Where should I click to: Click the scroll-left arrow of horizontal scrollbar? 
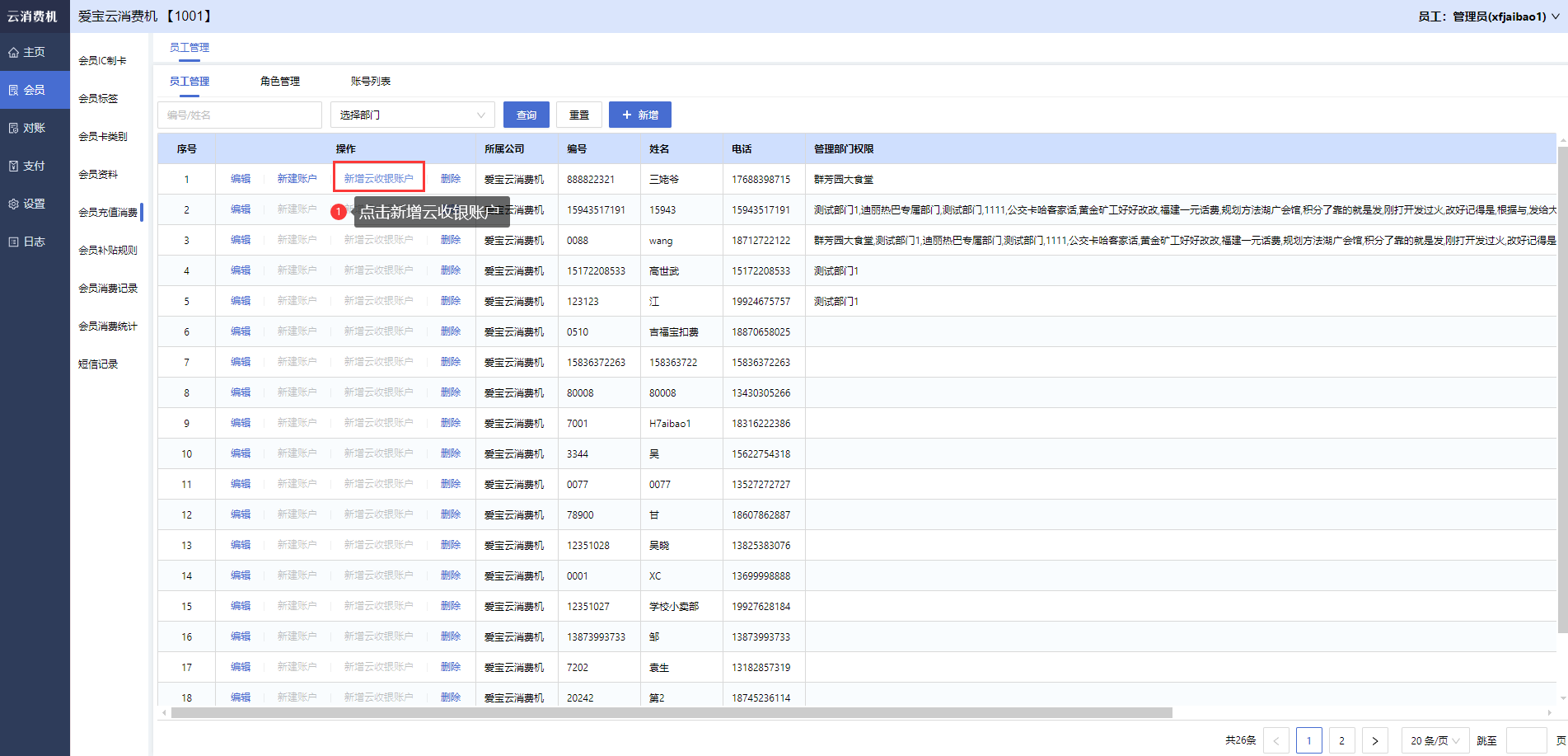coord(164,712)
